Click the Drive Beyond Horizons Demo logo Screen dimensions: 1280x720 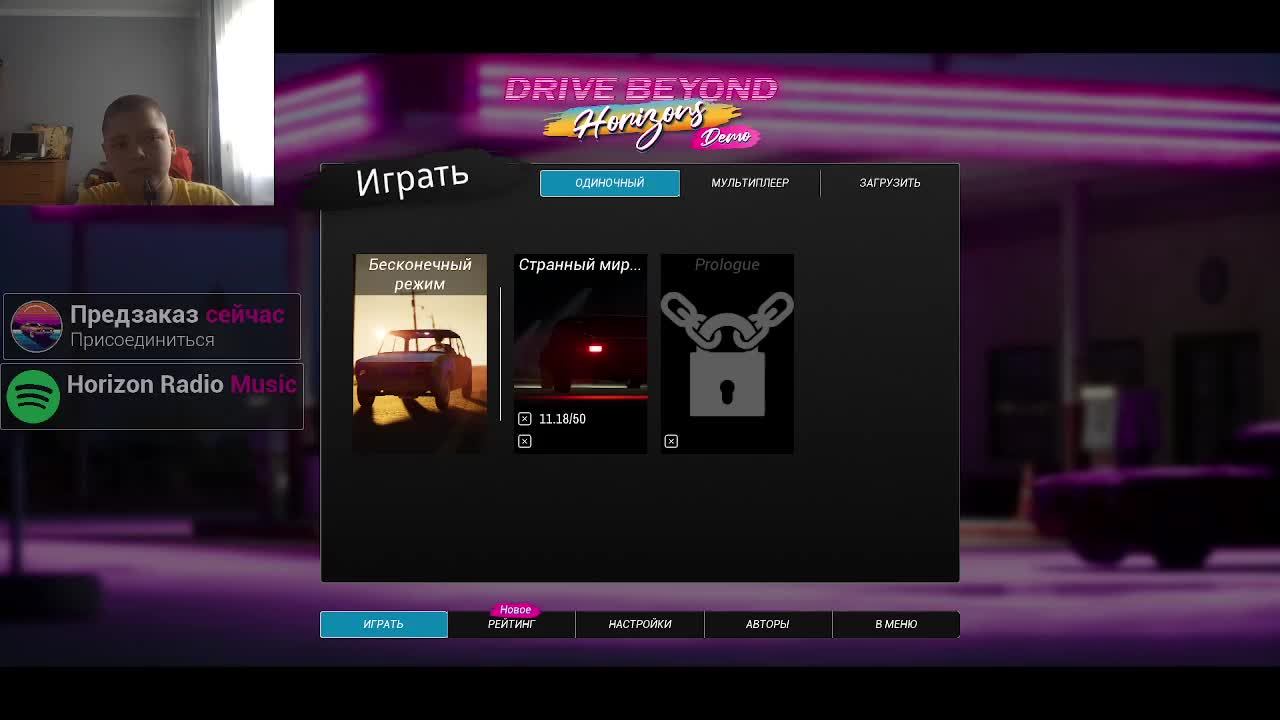(640, 112)
